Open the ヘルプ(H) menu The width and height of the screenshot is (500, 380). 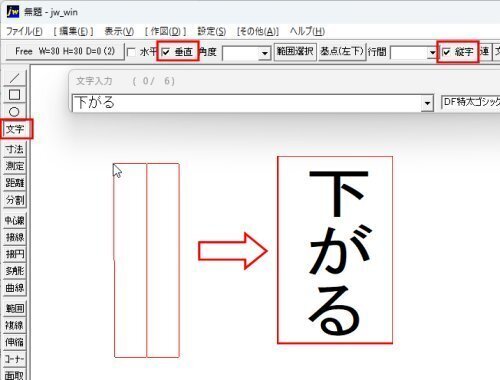307,31
